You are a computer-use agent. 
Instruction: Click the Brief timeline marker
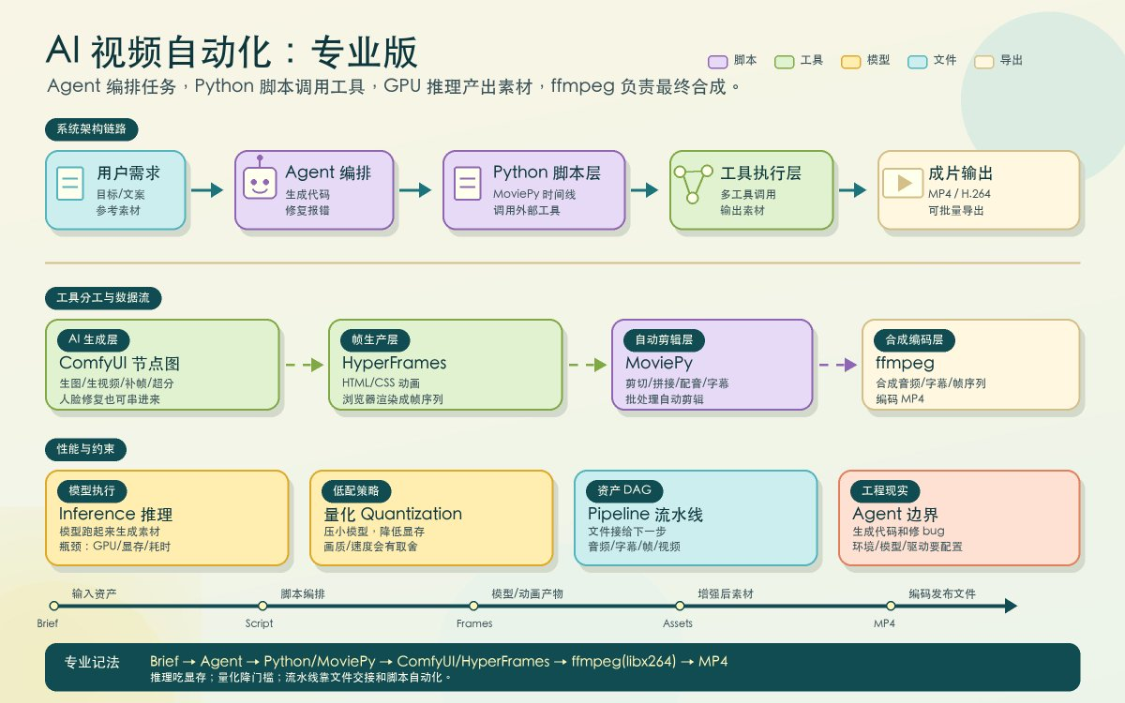pyautogui.click(x=54, y=606)
